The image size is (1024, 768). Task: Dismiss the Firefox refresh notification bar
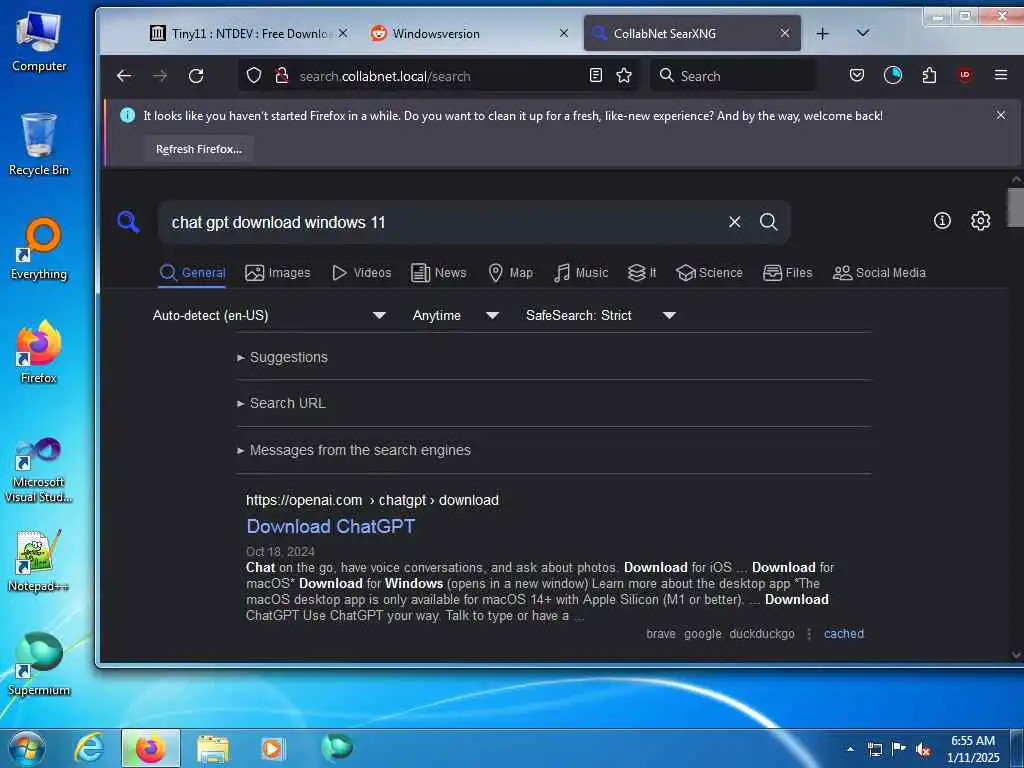click(x=1000, y=115)
